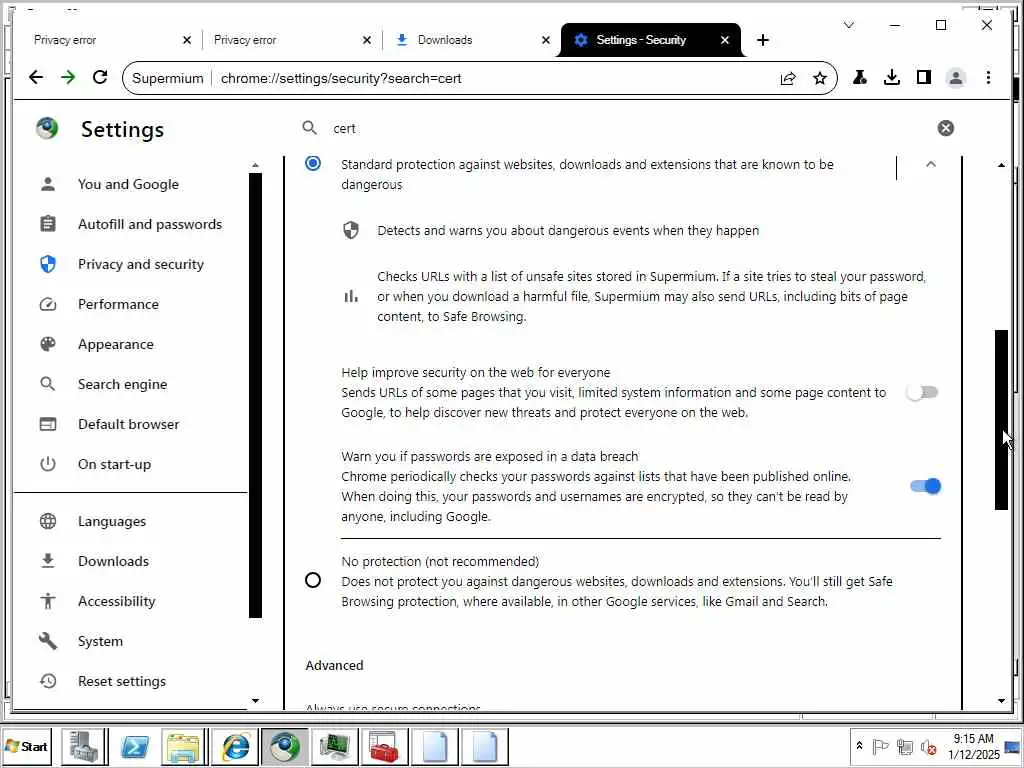Click sidebar scrollbar up arrow
The height and width of the screenshot is (768, 1024).
[255, 165]
